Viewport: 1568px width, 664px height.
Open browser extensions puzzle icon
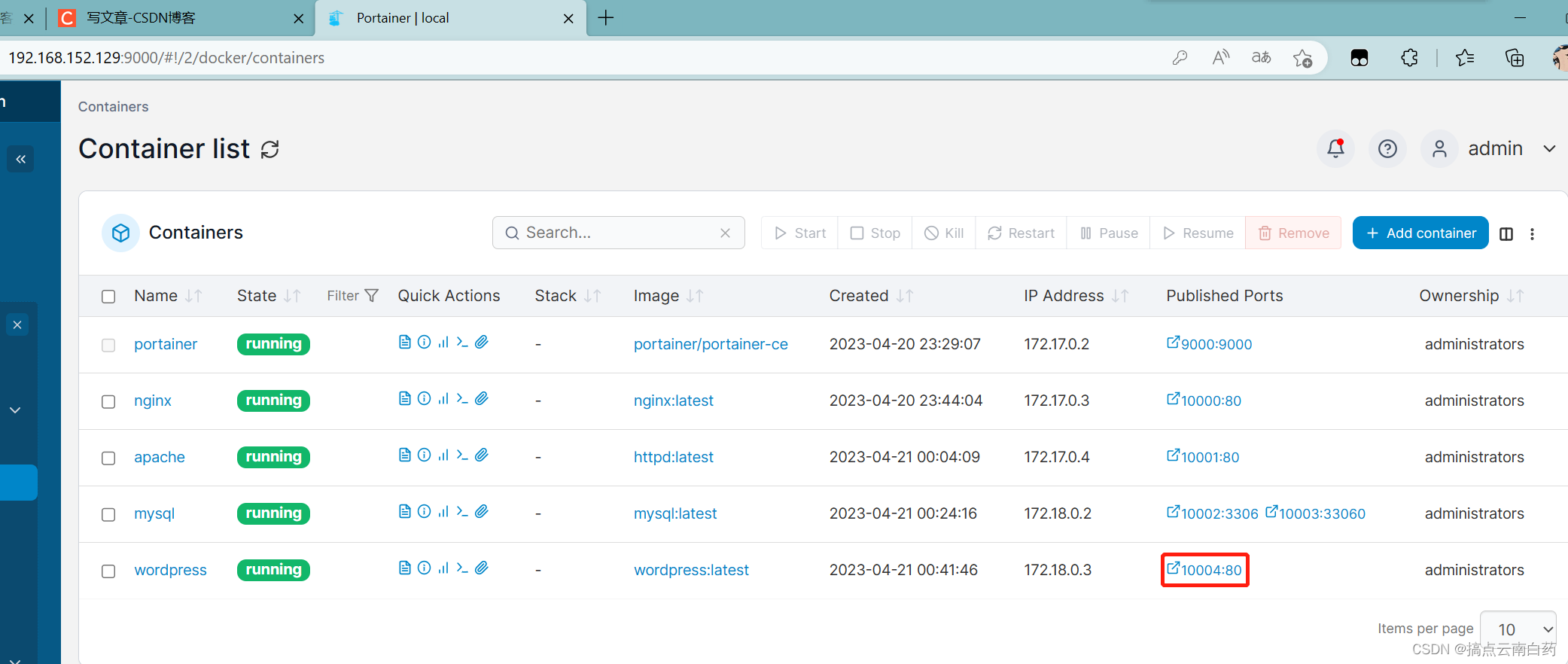point(1409,58)
